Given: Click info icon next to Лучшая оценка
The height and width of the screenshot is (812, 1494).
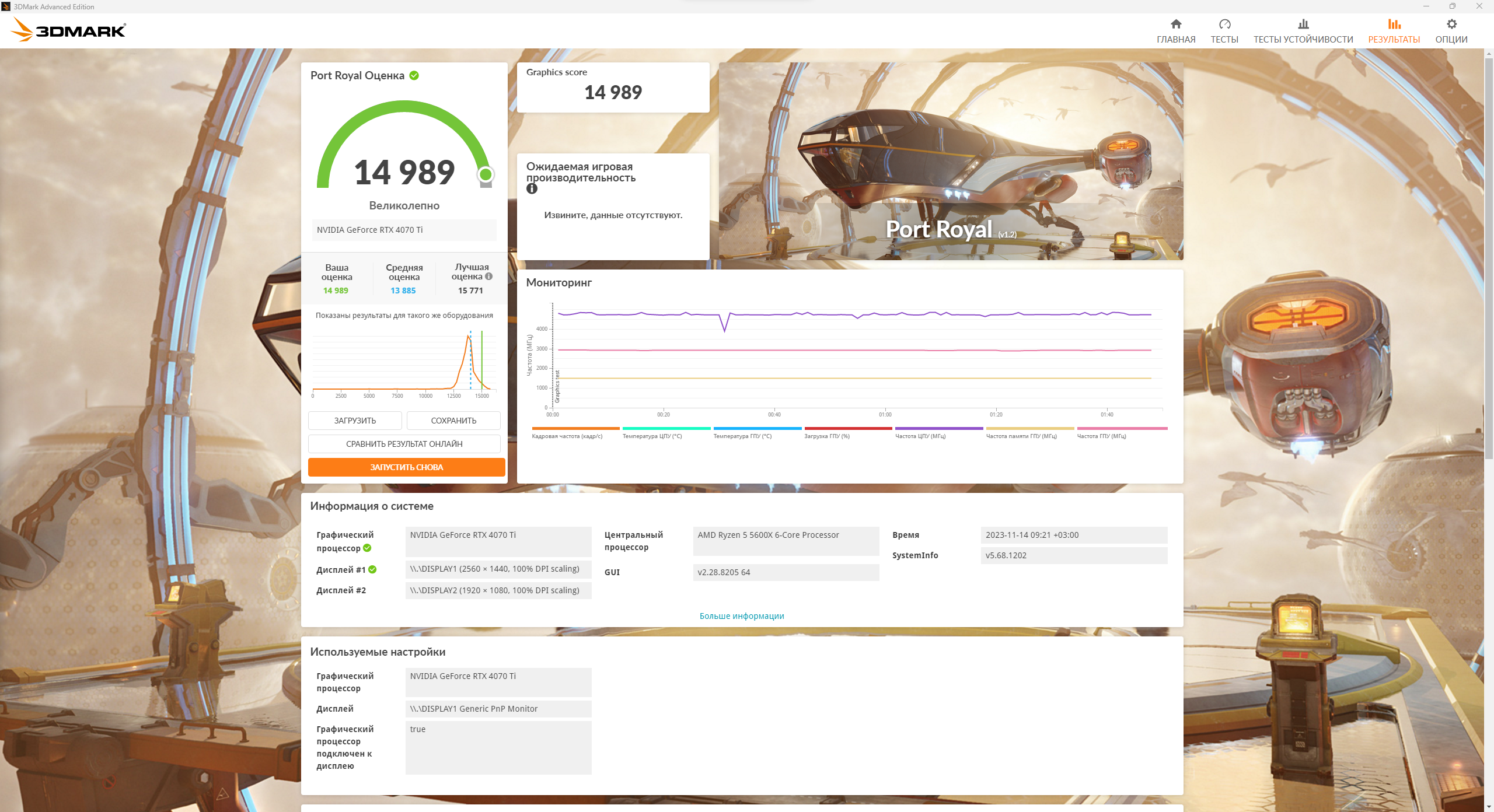Looking at the screenshot, I should click(x=489, y=276).
